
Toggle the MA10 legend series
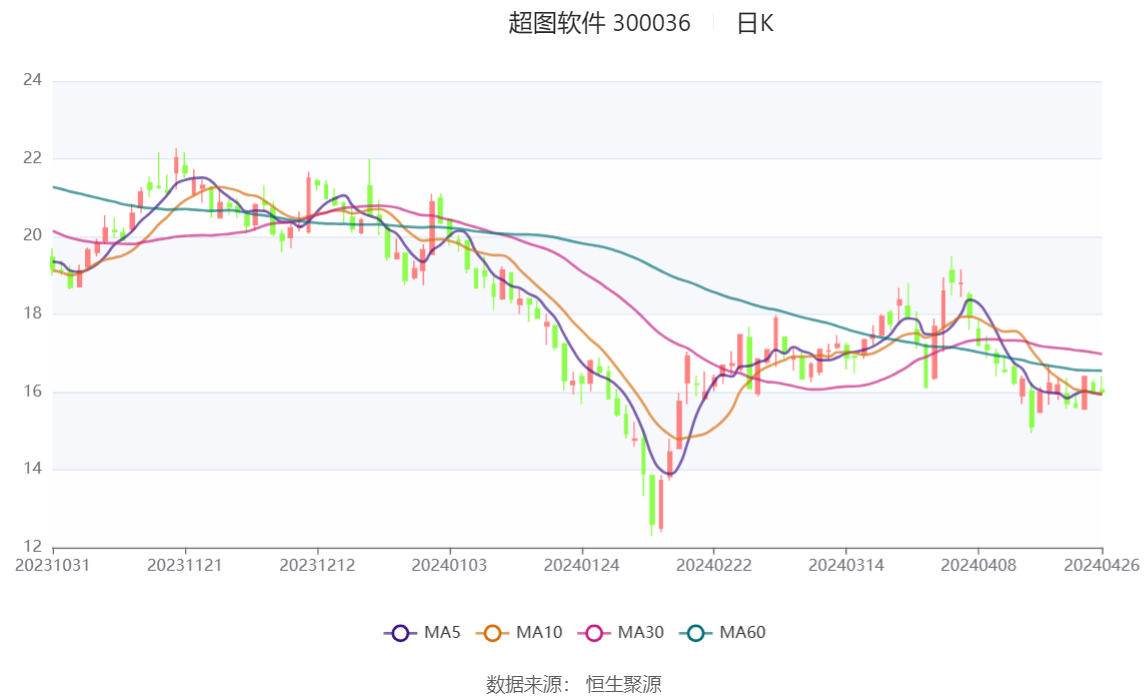pos(519,632)
